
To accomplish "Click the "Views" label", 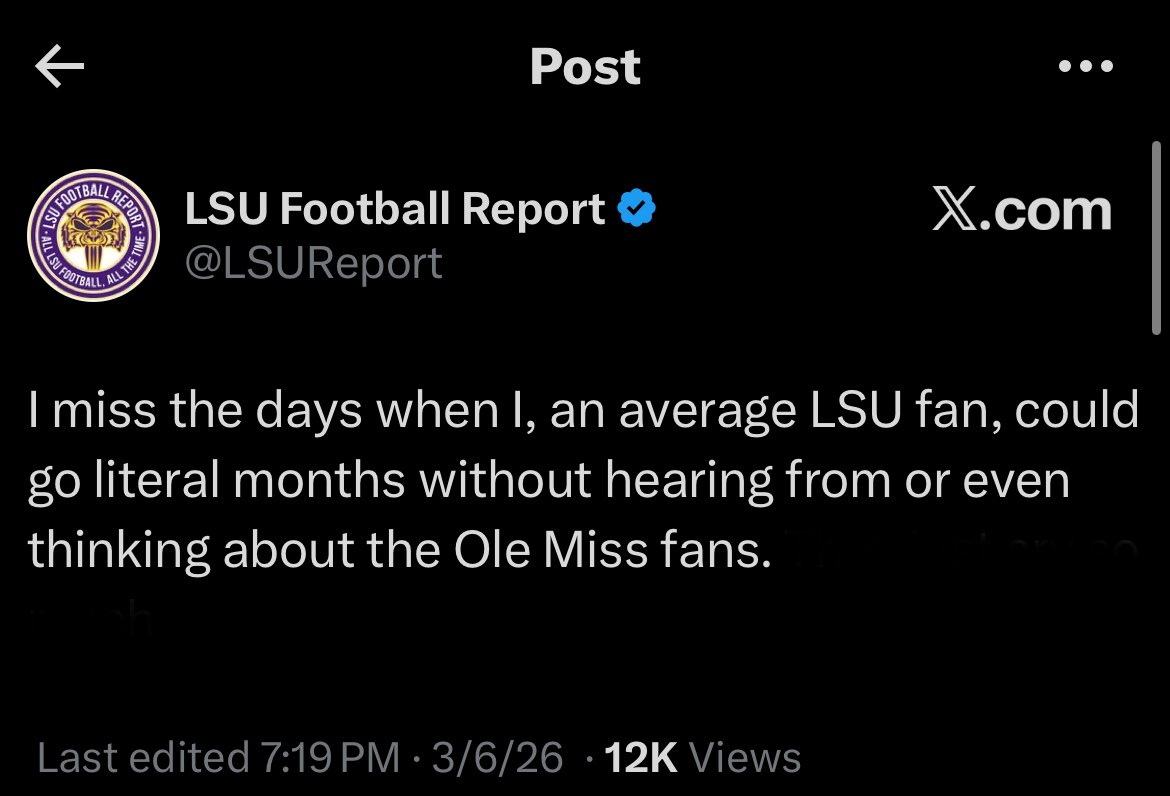I will [x=745, y=757].
